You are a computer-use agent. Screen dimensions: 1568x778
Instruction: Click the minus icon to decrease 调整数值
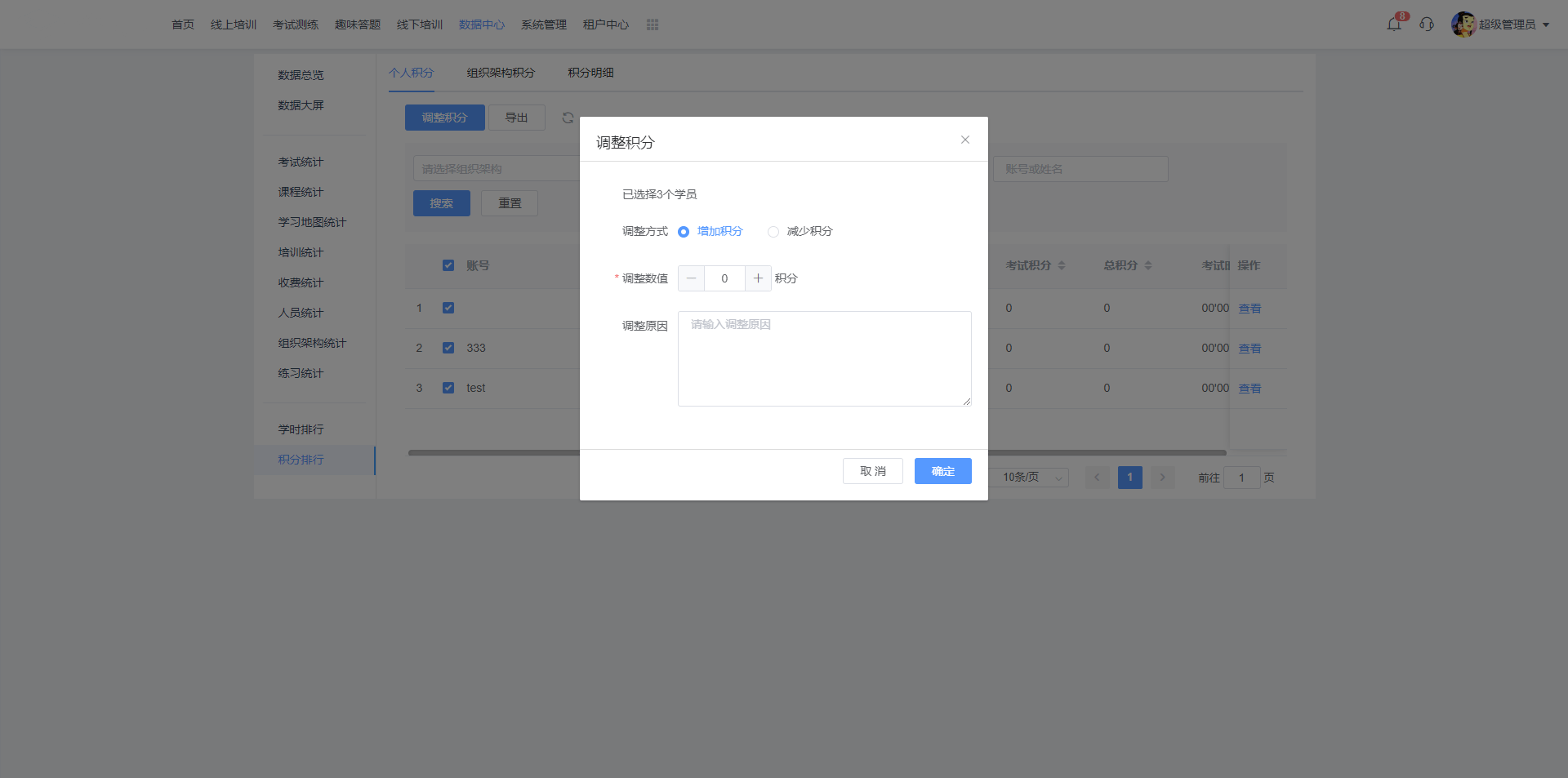(691, 278)
